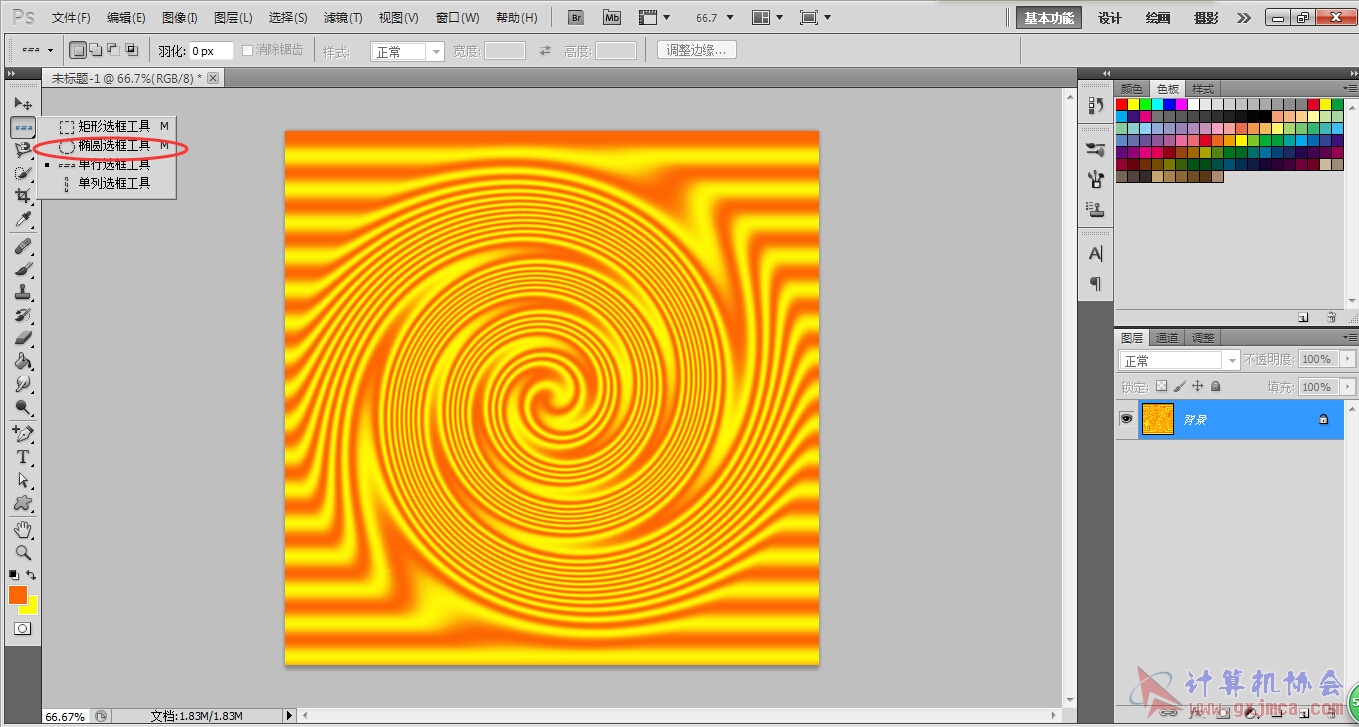
Task: Select the Zoom tool
Action: [23, 552]
